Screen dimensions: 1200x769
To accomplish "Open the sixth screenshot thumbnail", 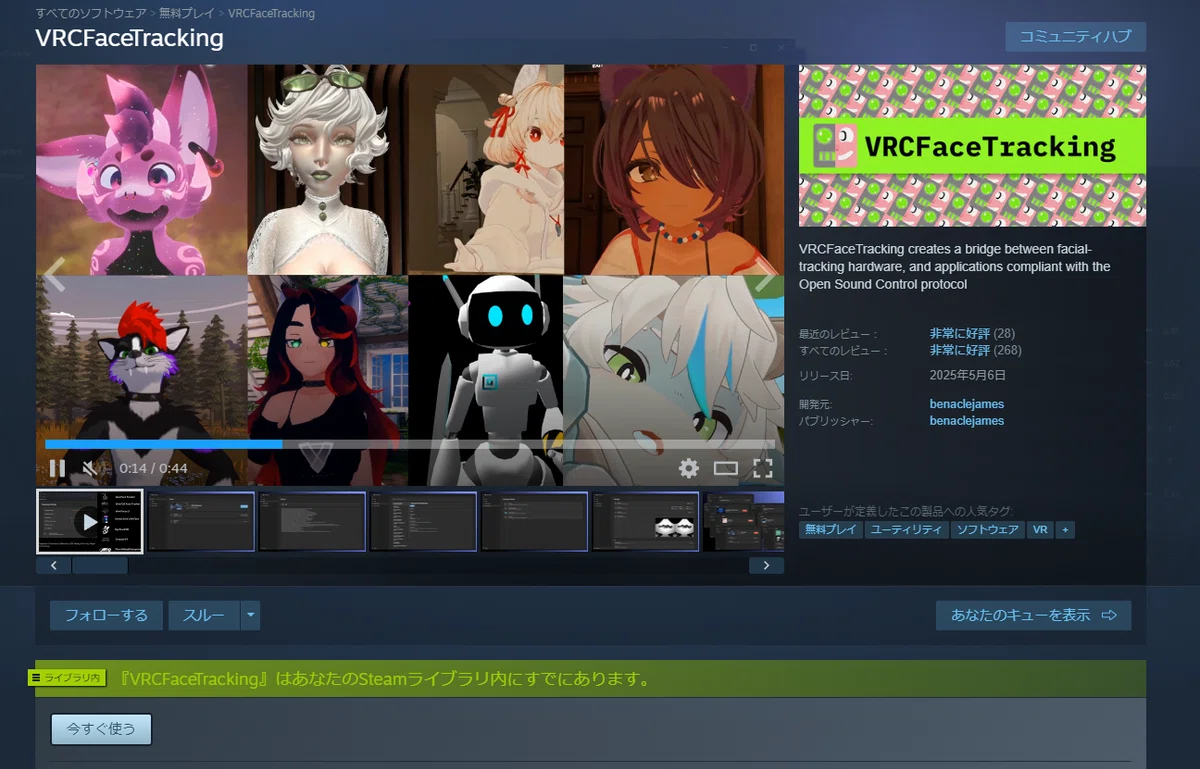I will 645,521.
